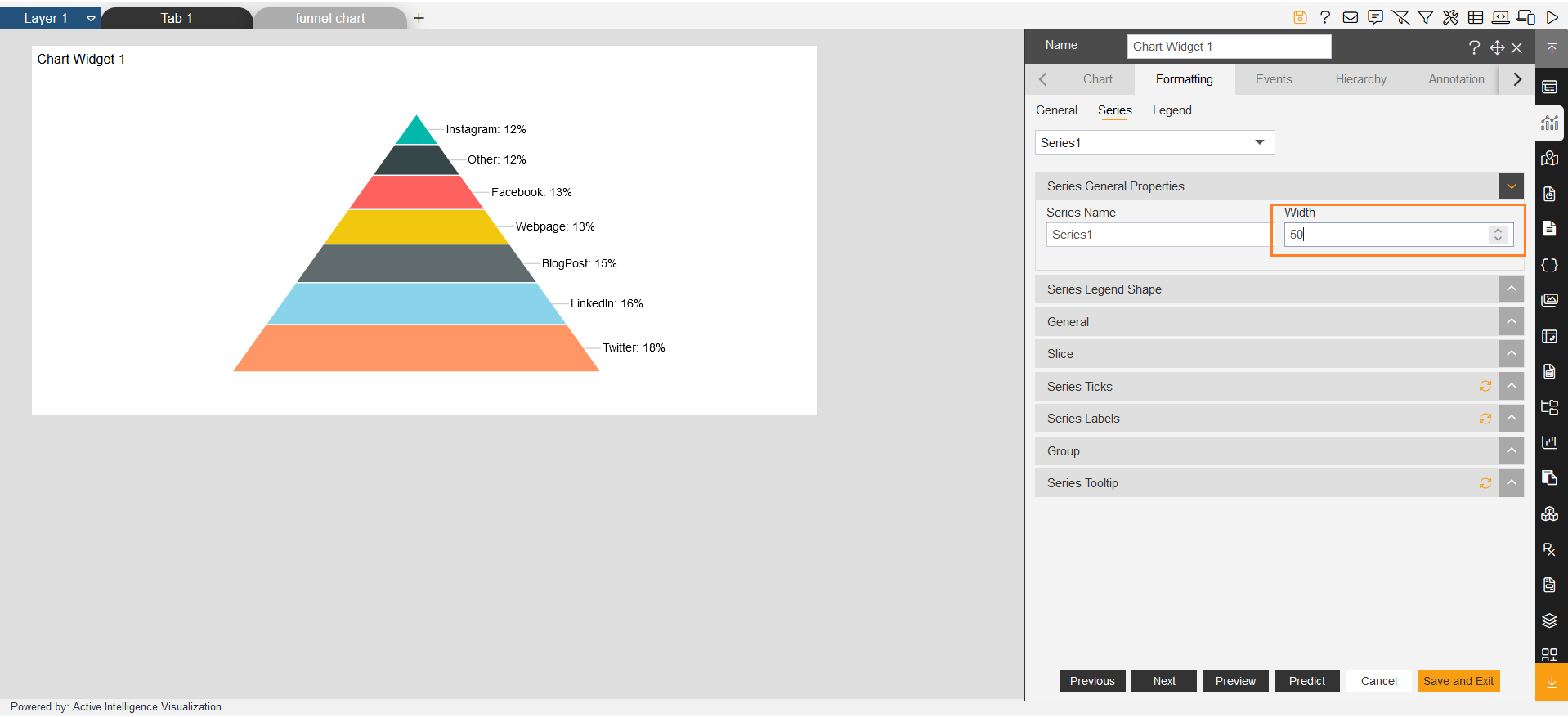
Task: Click the stacked layers icon in the sidebar
Action: coord(1550,621)
